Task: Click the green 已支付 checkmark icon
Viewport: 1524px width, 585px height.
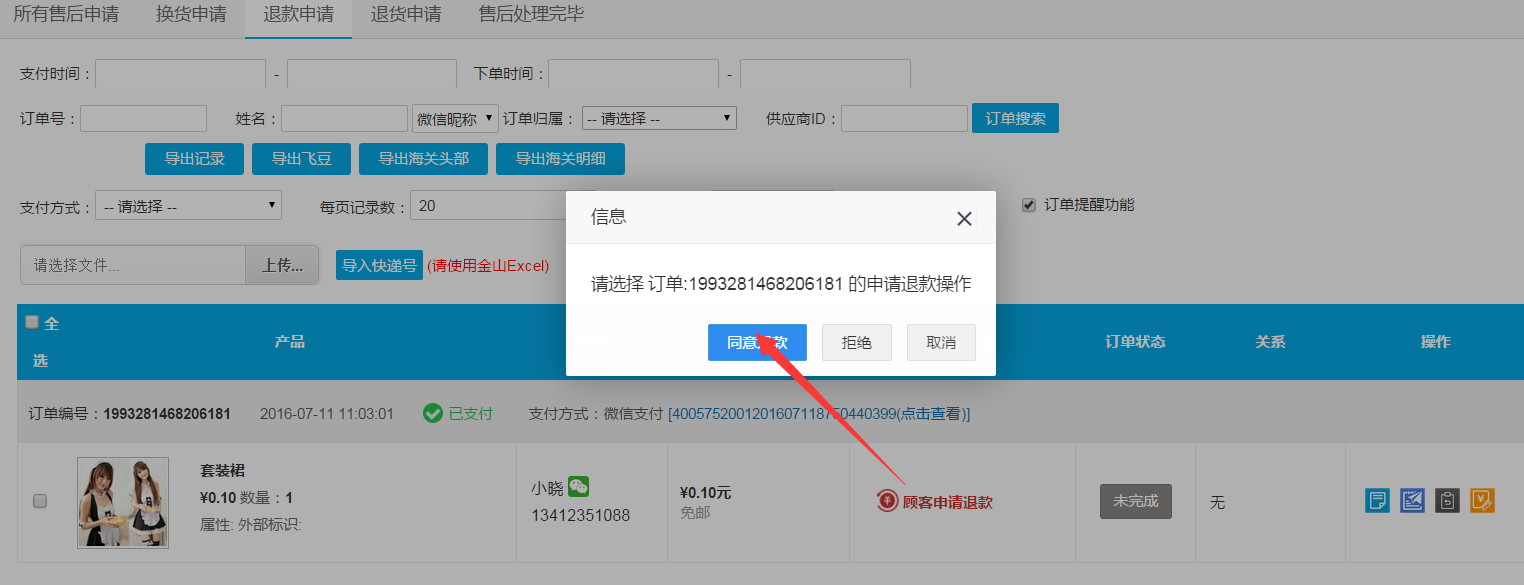Action: click(432, 413)
